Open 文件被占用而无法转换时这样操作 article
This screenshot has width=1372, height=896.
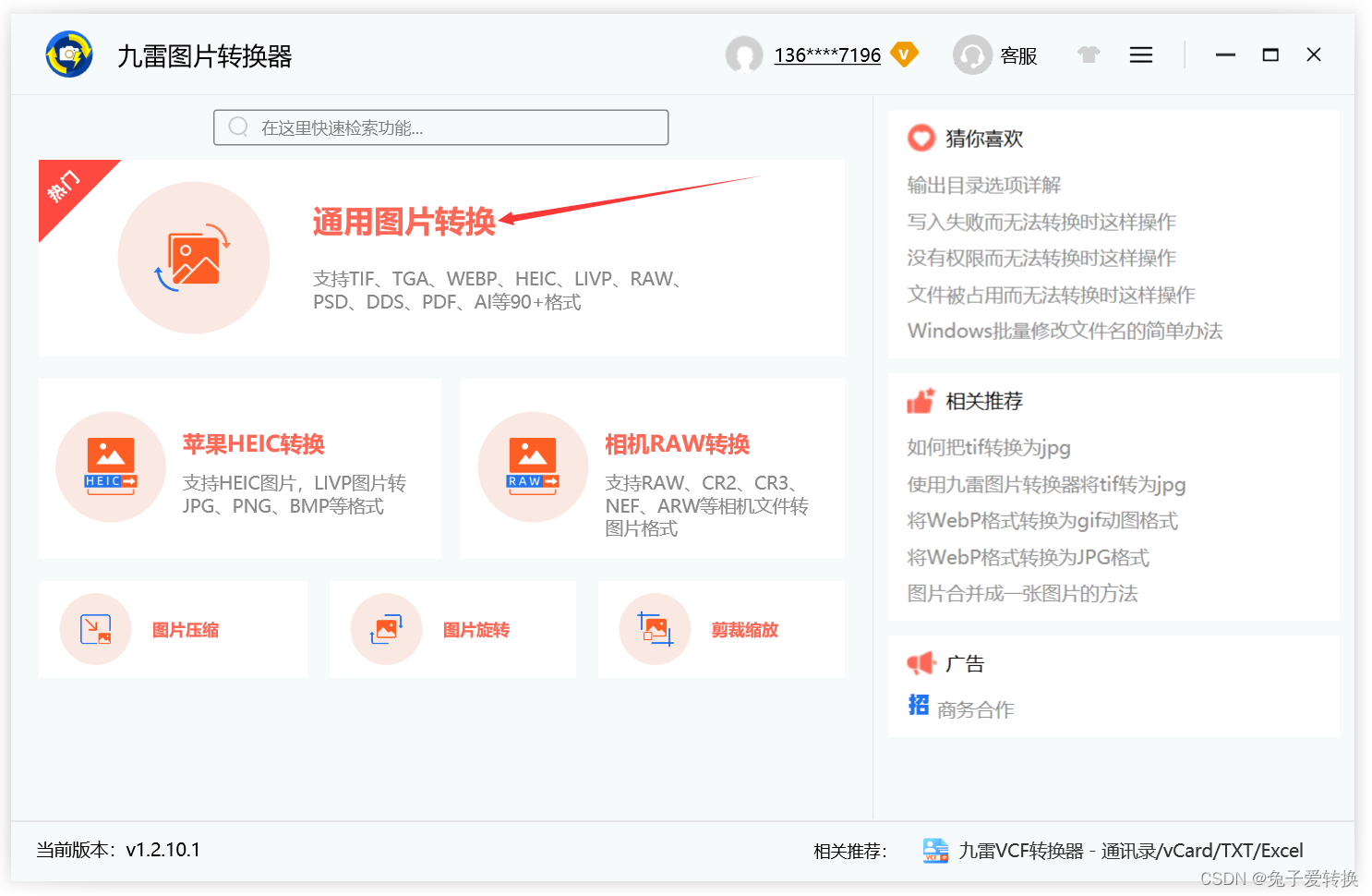(x=1052, y=295)
